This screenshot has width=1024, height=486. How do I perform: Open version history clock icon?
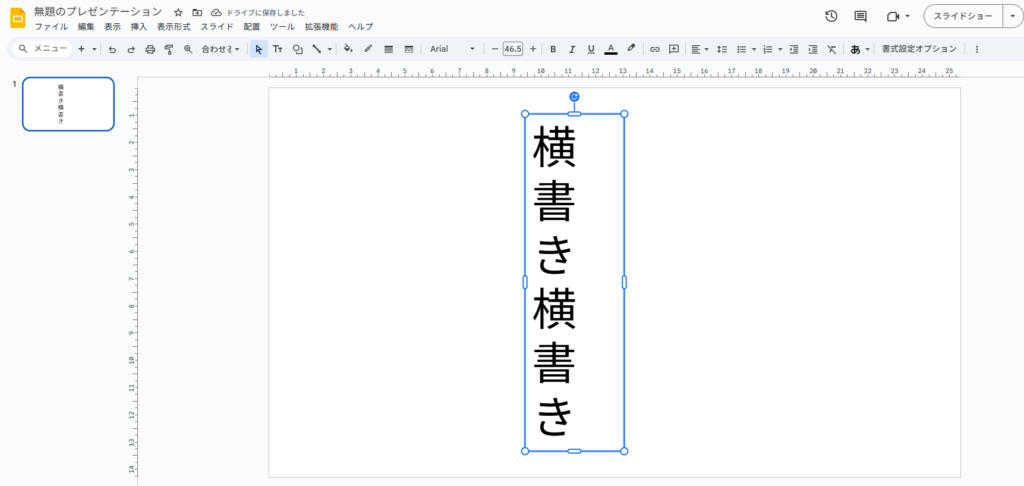[x=831, y=16]
